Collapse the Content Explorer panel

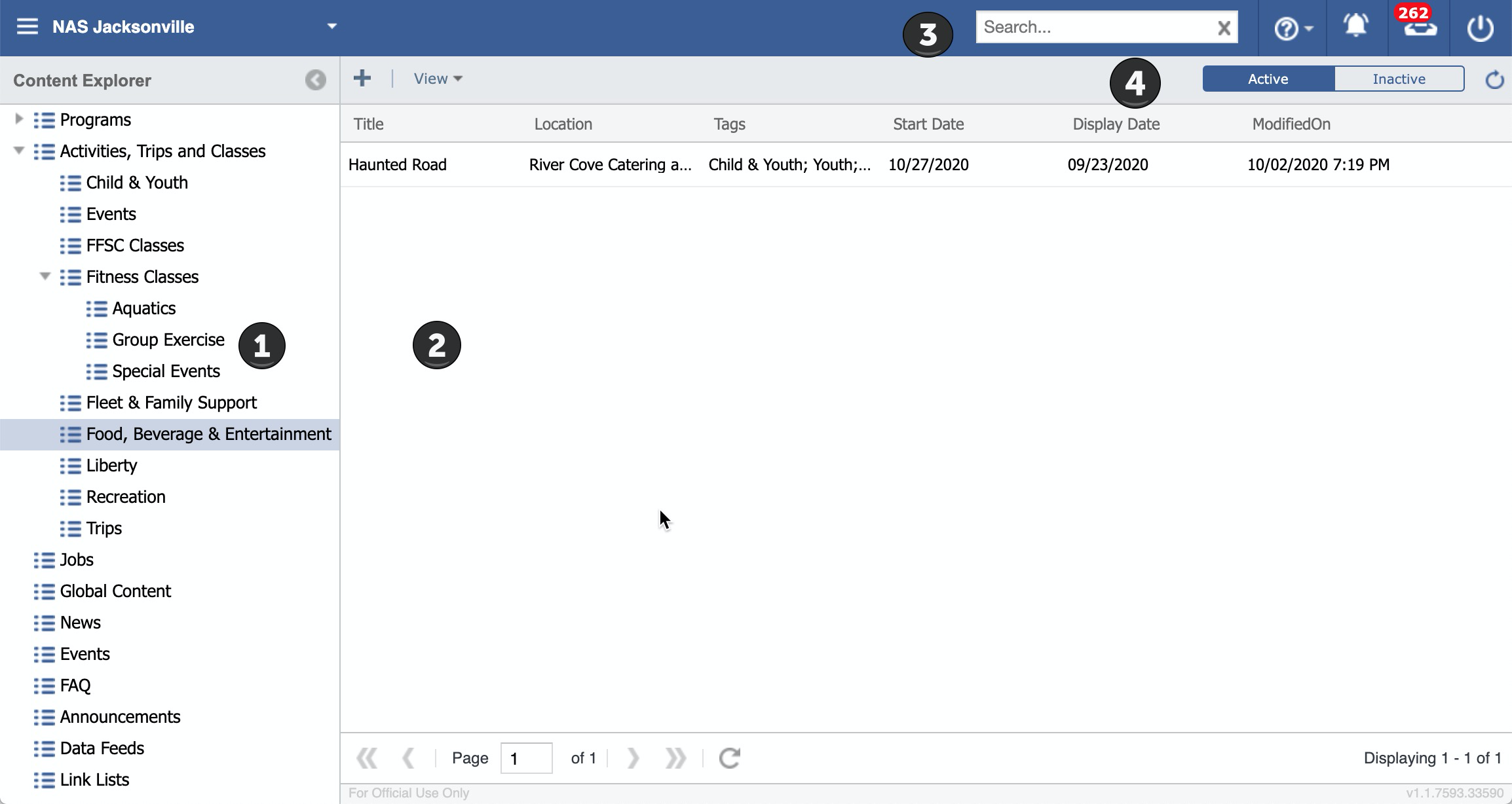coord(315,80)
